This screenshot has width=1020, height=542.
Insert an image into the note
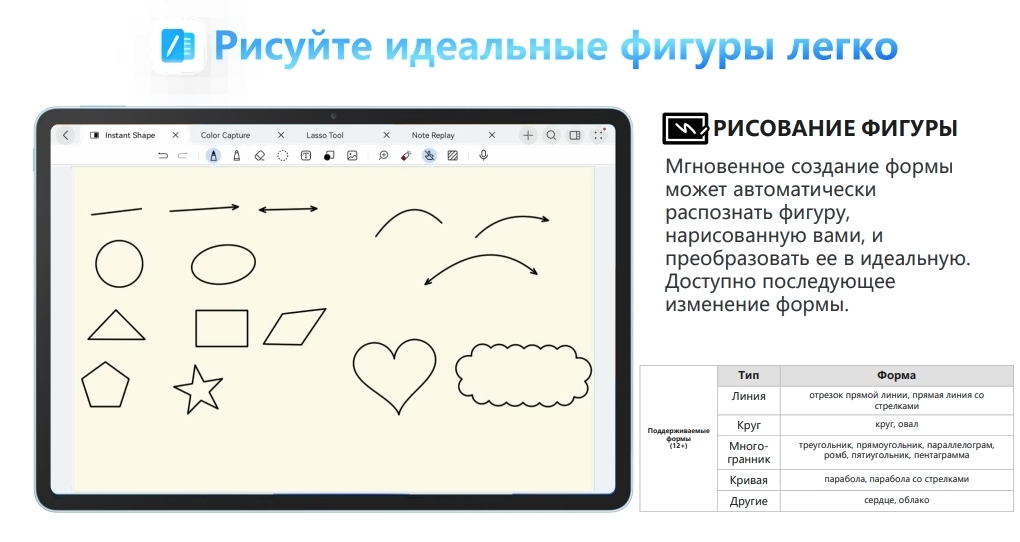point(352,156)
